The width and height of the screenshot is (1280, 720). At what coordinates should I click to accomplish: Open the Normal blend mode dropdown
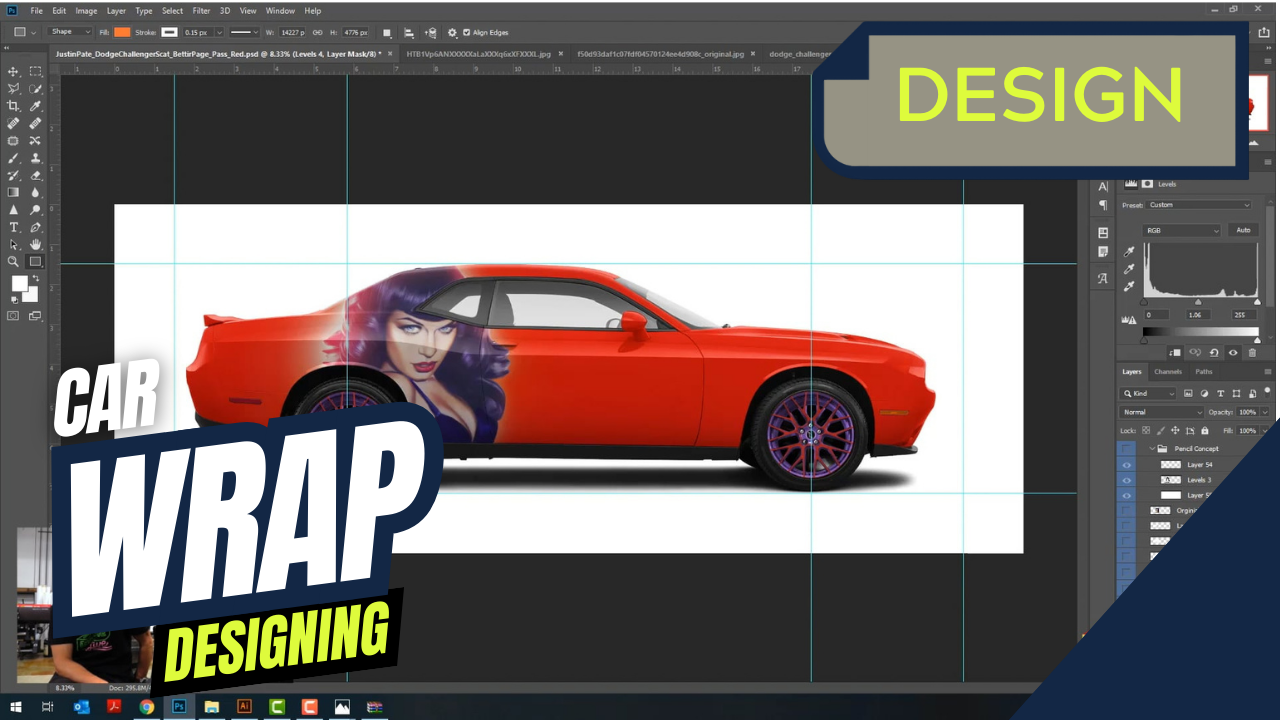click(x=1161, y=412)
